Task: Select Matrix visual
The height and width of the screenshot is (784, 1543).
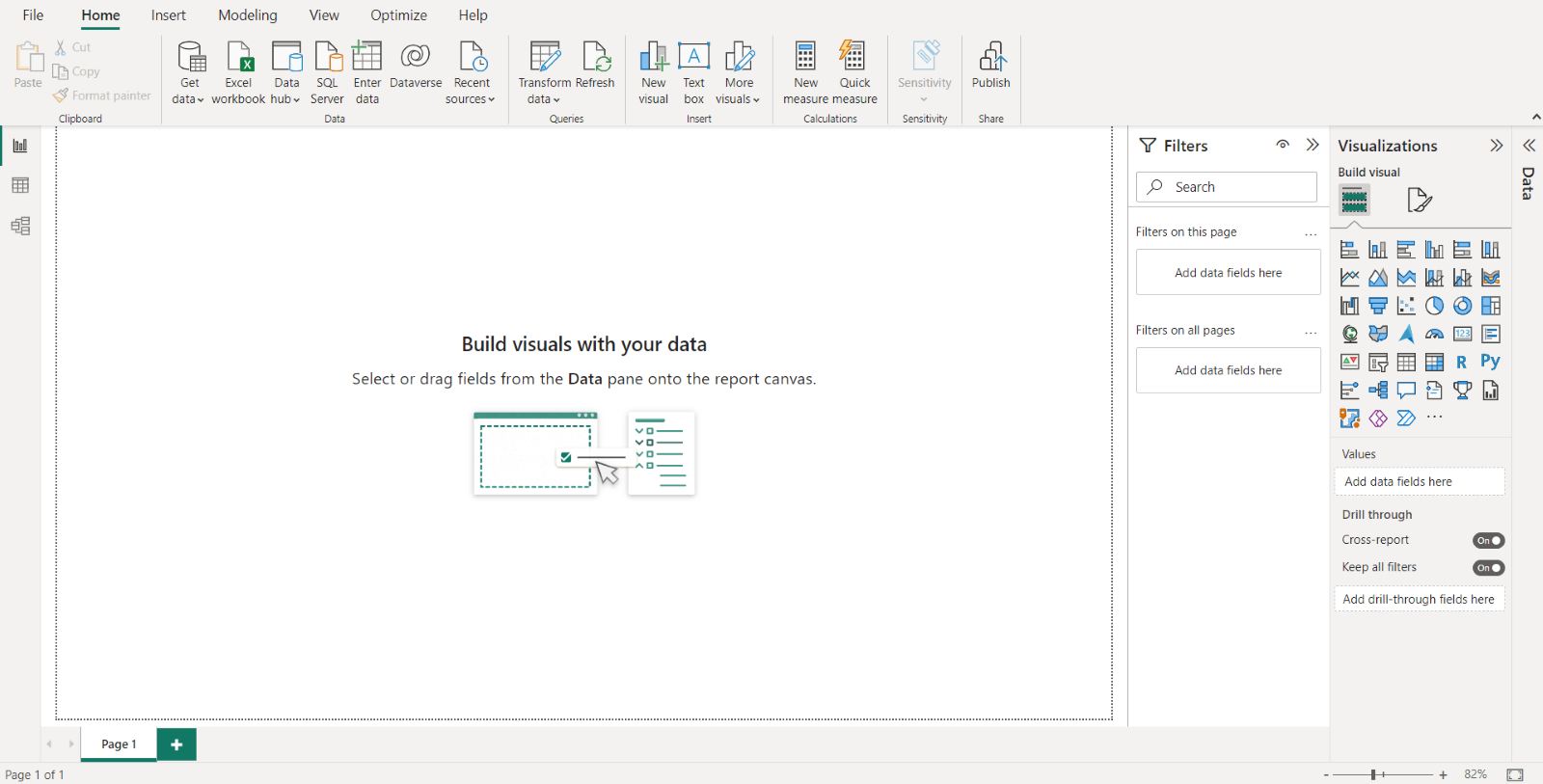Action: click(x=1435, y=363)
